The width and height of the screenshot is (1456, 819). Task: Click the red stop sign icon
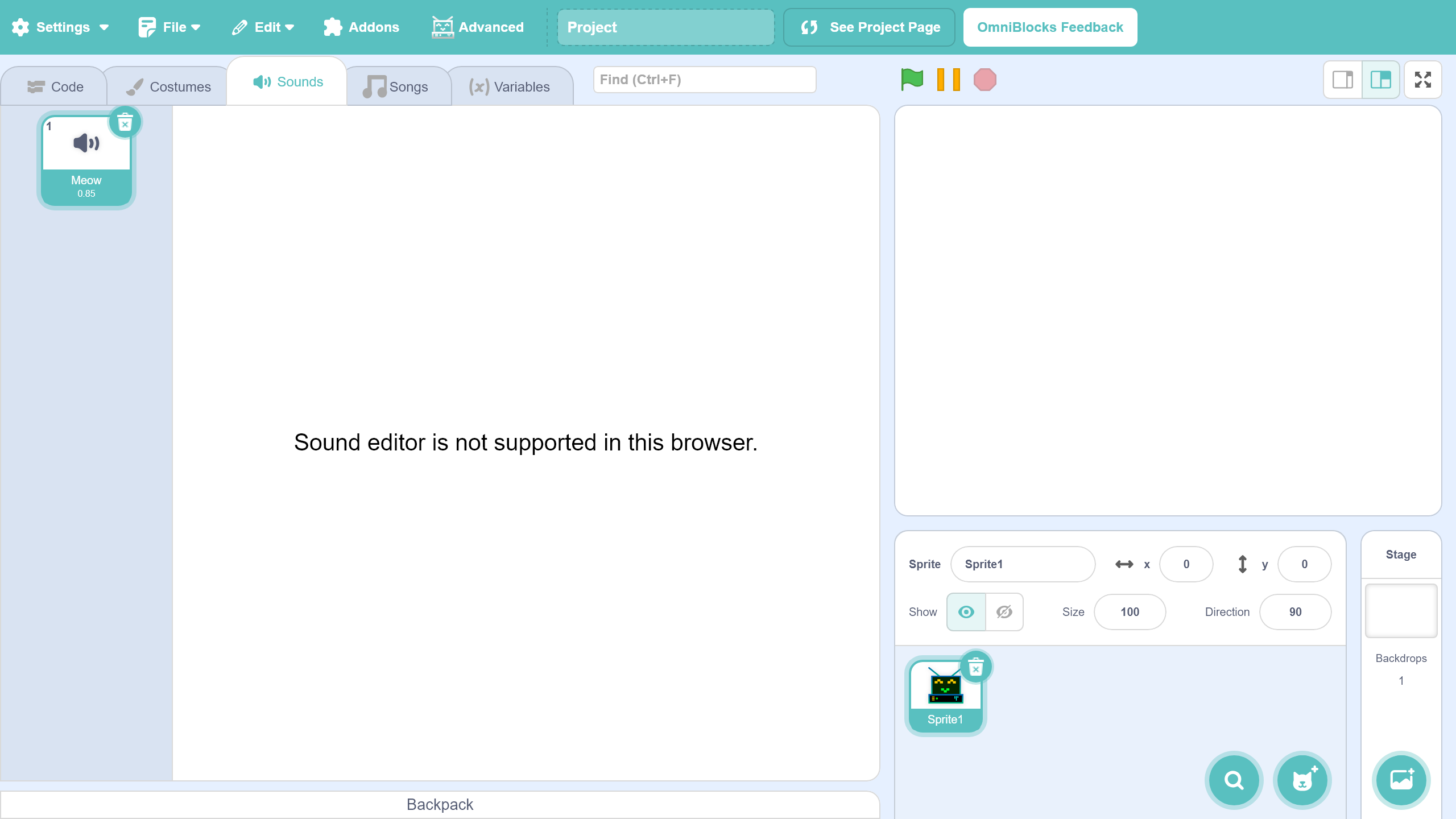(985, 80)
